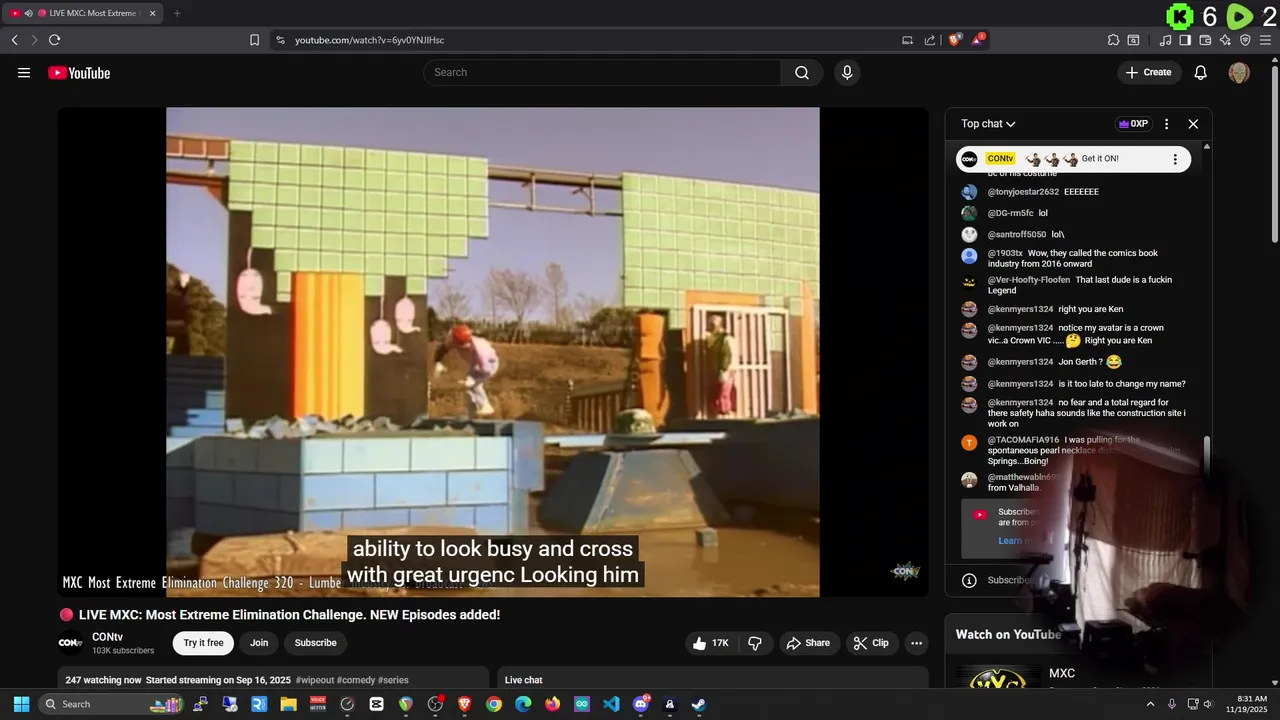
Task: Click the Windows taskbar Search box
Action: 110,704
